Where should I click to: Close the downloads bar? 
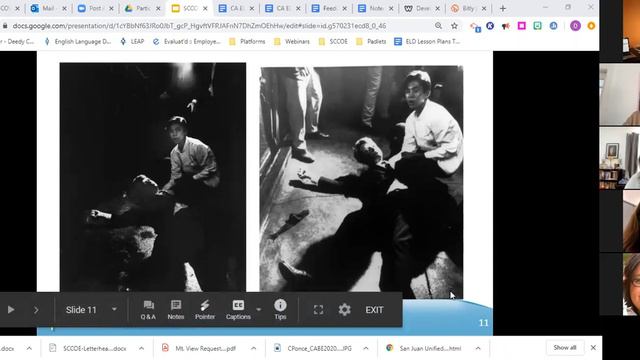pyautogui.click(x=593, y=348)
